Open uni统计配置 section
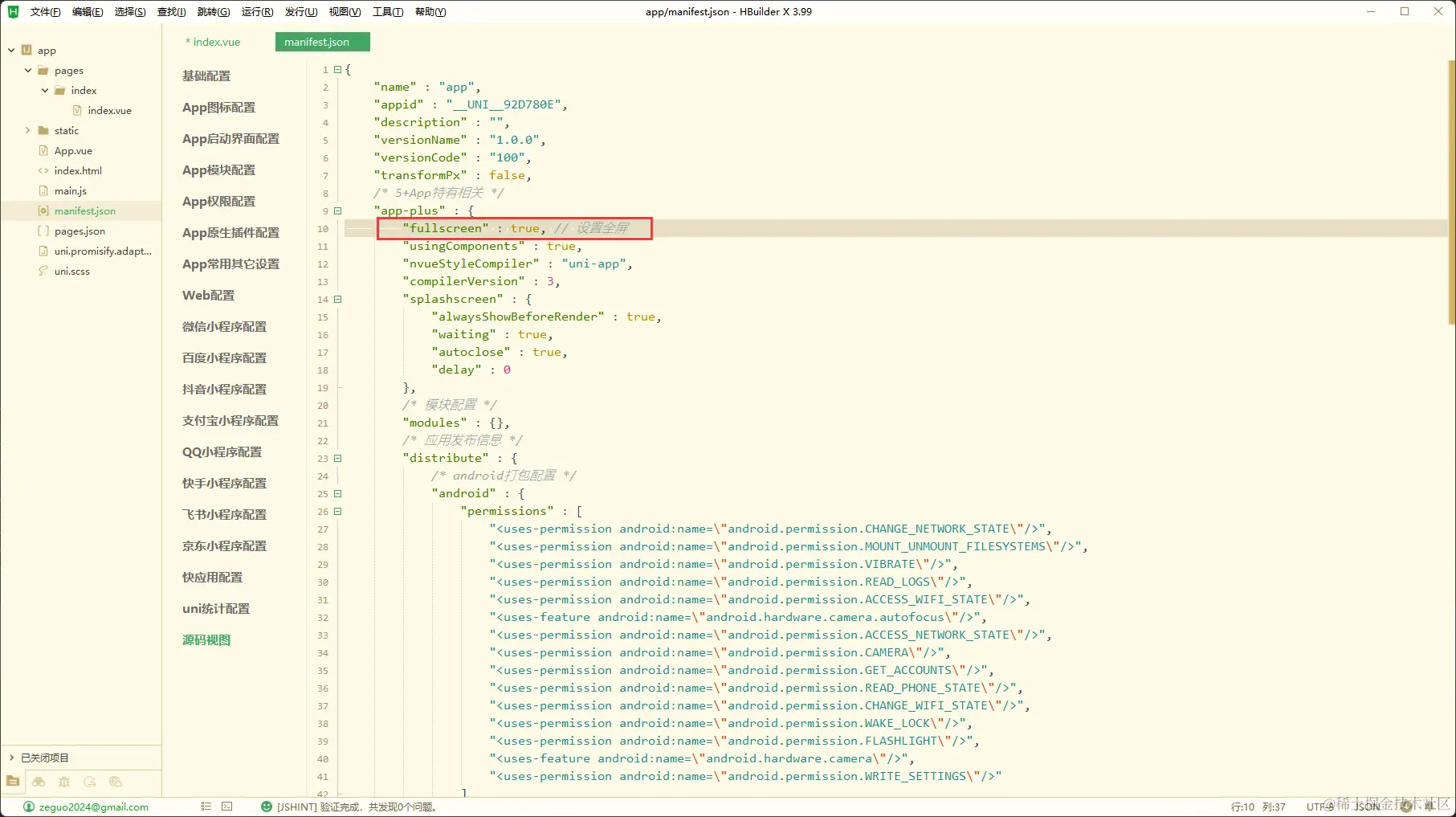This screenshot has width=1456, height=817. point(216,608)
